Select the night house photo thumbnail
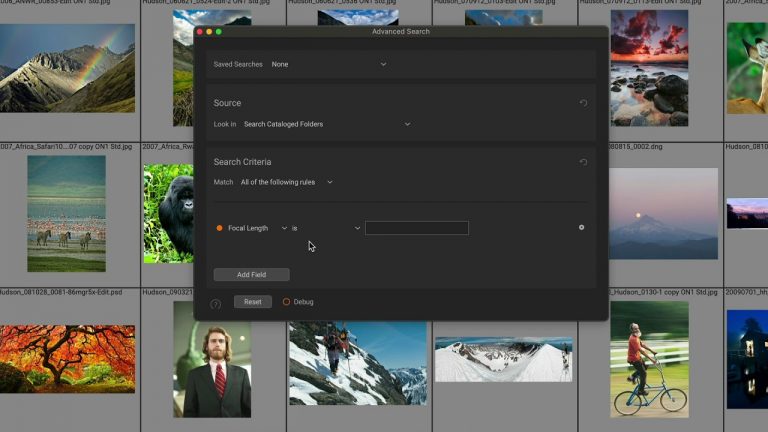Viewport: 768px width, 432px height. click(x=747, y=359)
